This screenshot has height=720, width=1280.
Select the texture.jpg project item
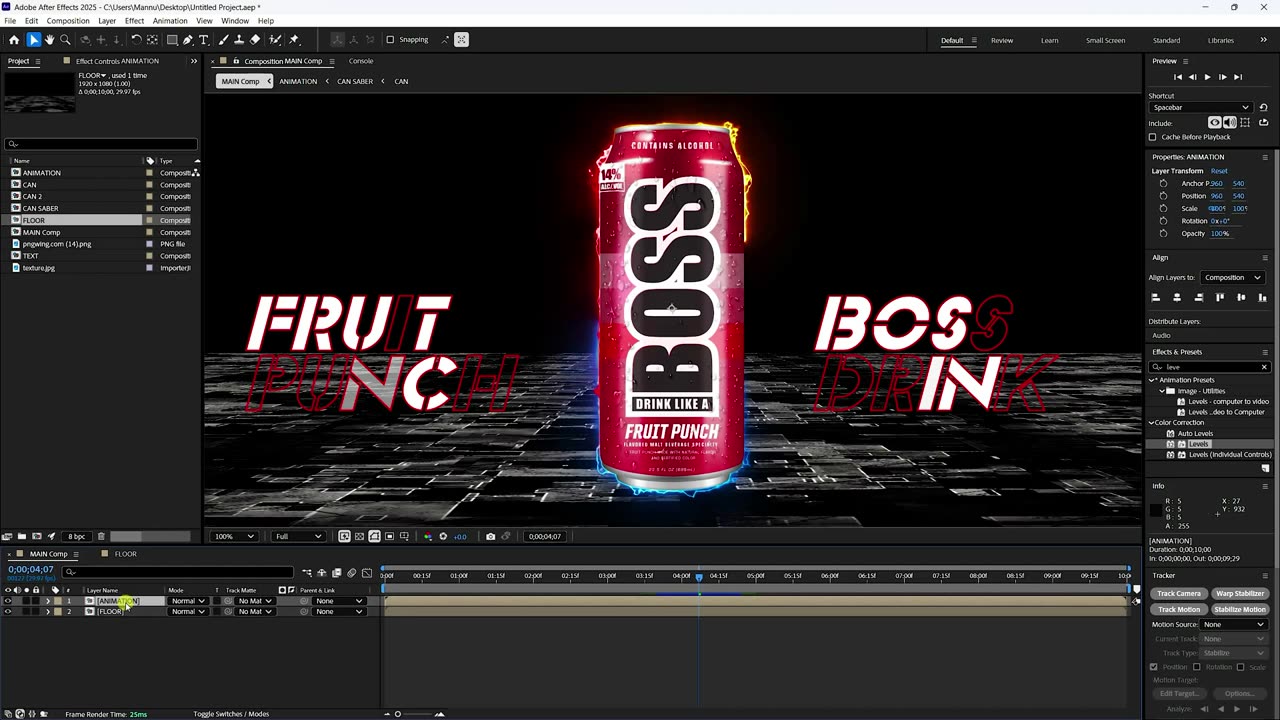(39, 268)
